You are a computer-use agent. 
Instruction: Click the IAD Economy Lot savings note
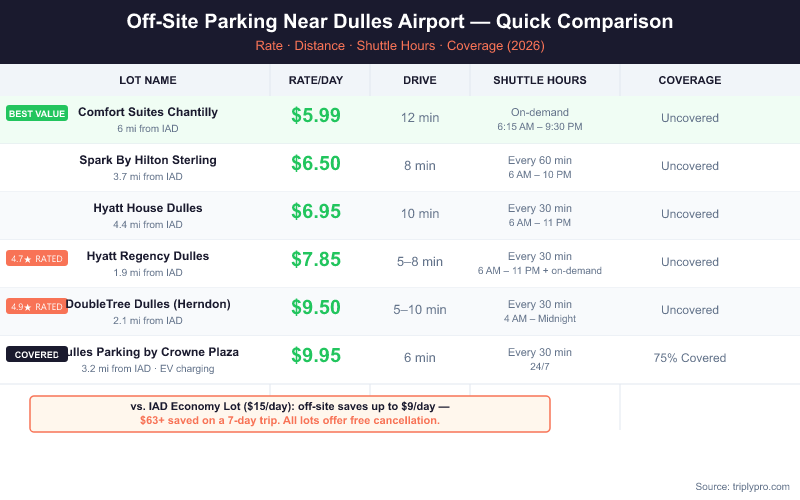tap(290, 413)
